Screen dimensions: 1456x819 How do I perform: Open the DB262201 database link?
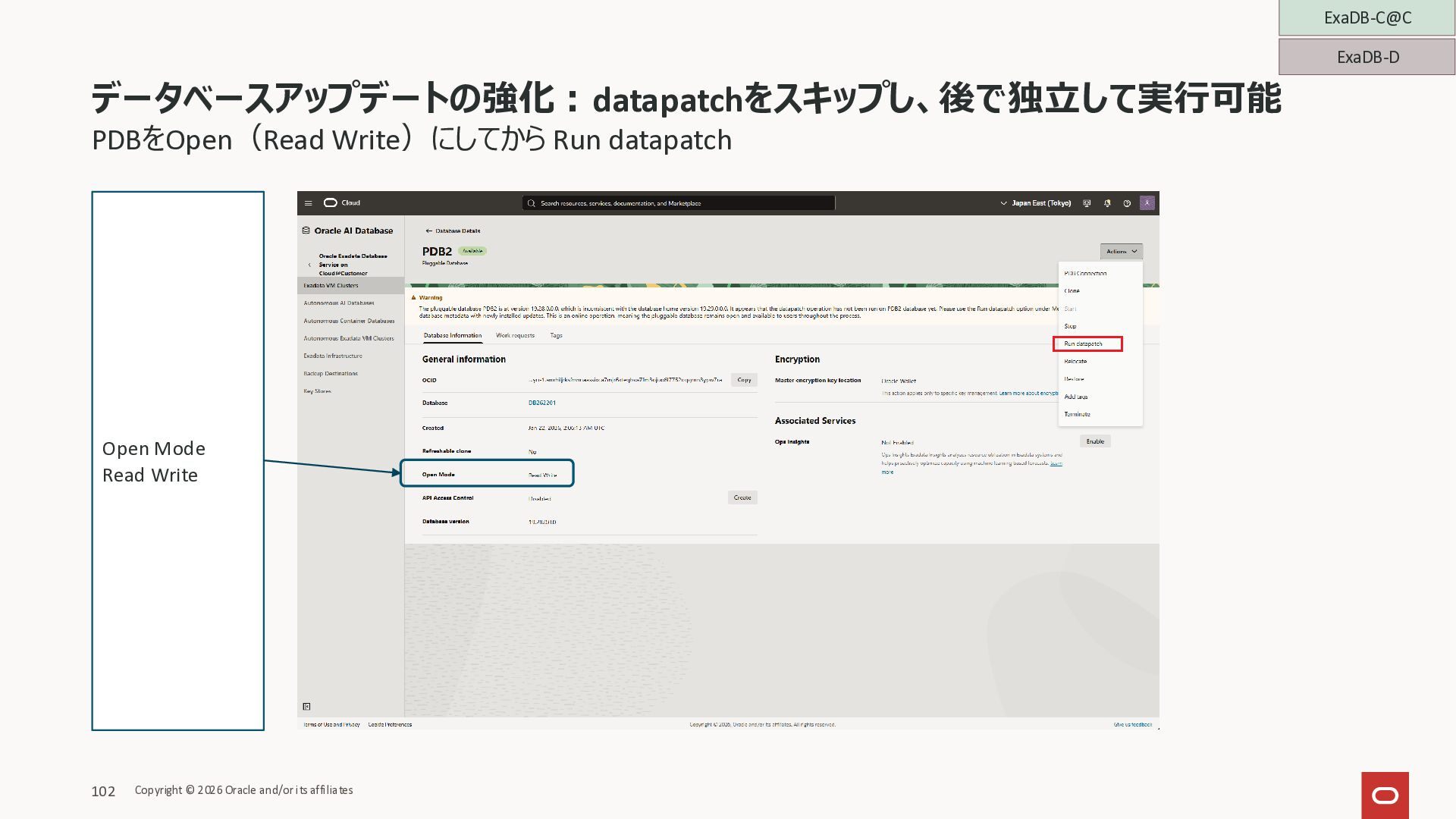tap(541, 403)
